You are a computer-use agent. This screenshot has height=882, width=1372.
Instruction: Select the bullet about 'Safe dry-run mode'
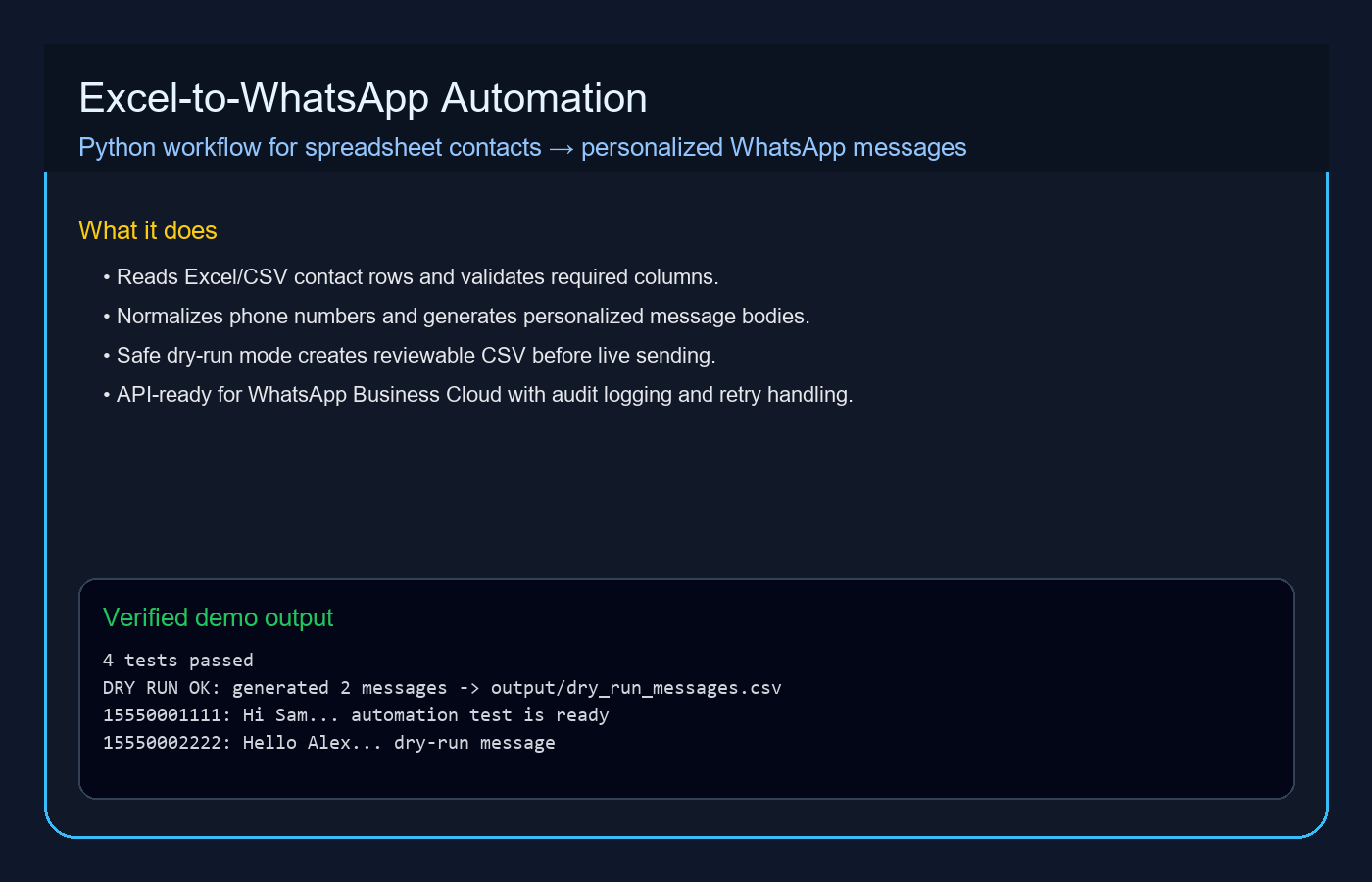(410, 356)
